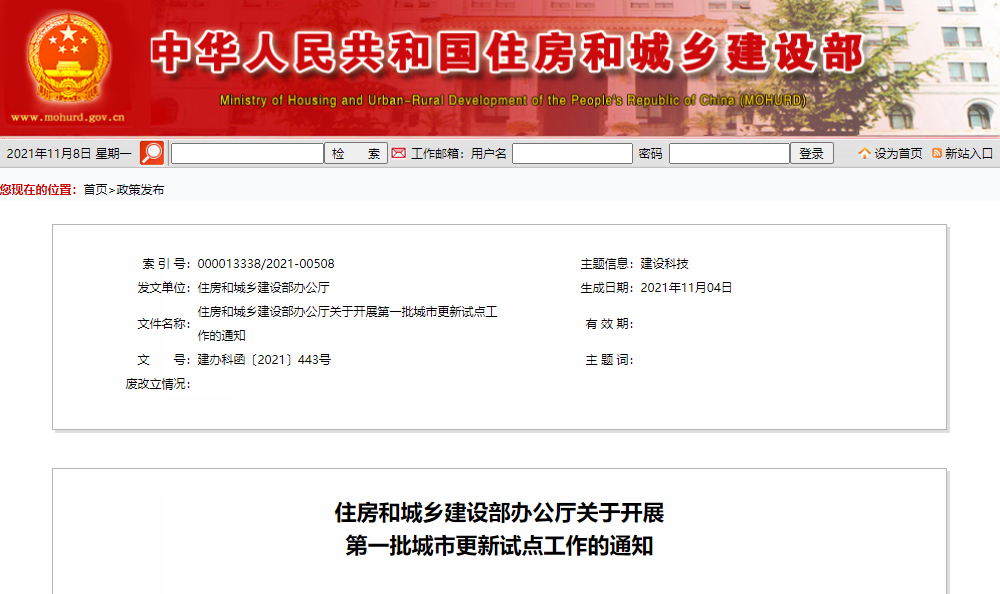This screenshot has width=1000, height=594.
Task: Click the envelope icon beside 工作邮箱
Action: click(x=399, y=152)
